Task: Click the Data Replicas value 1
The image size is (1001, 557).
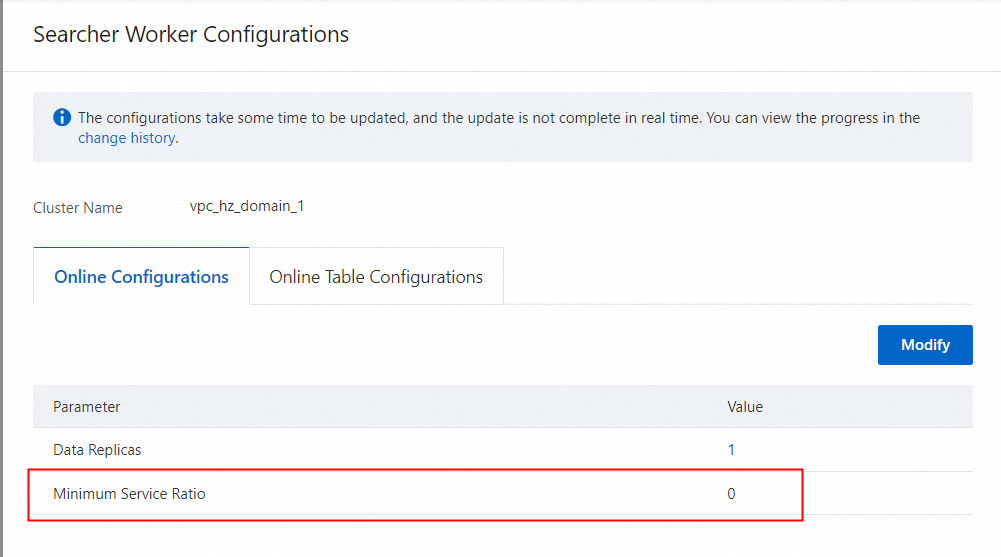Action: [731, 450]
